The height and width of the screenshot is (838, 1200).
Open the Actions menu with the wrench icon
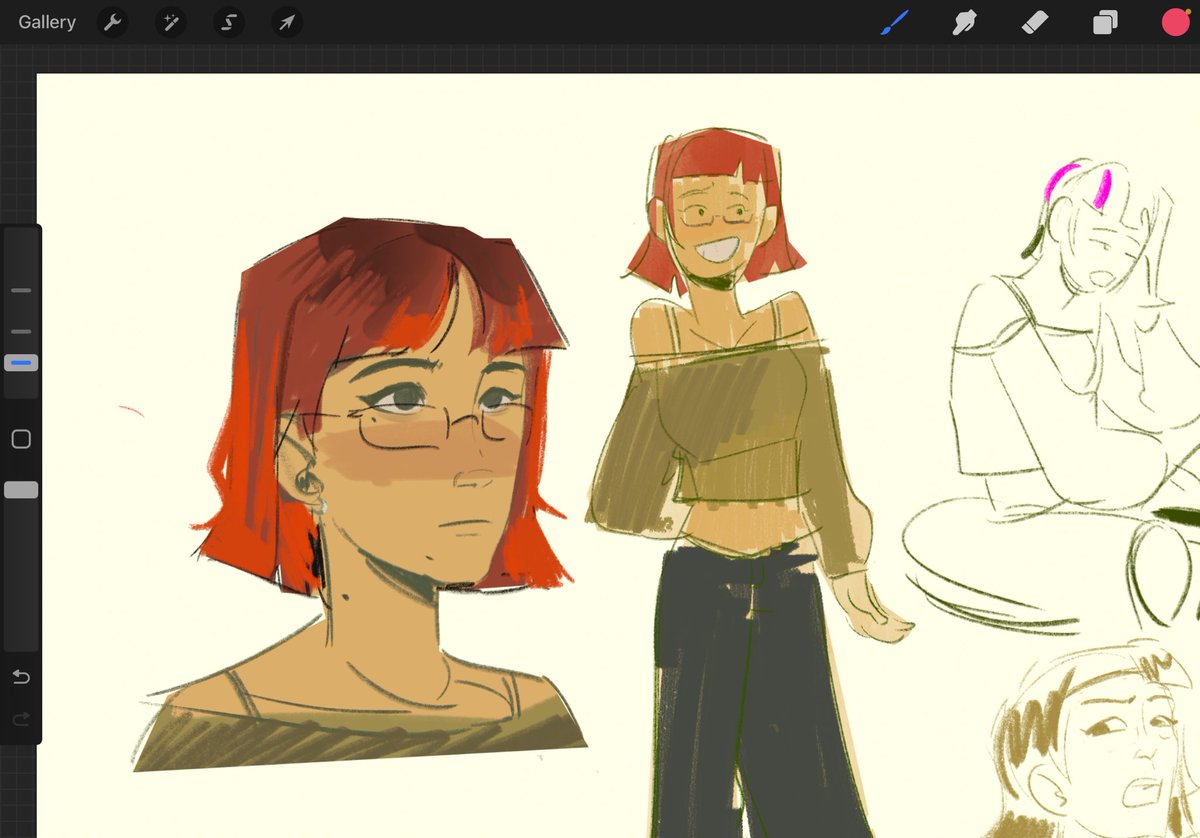112,22
